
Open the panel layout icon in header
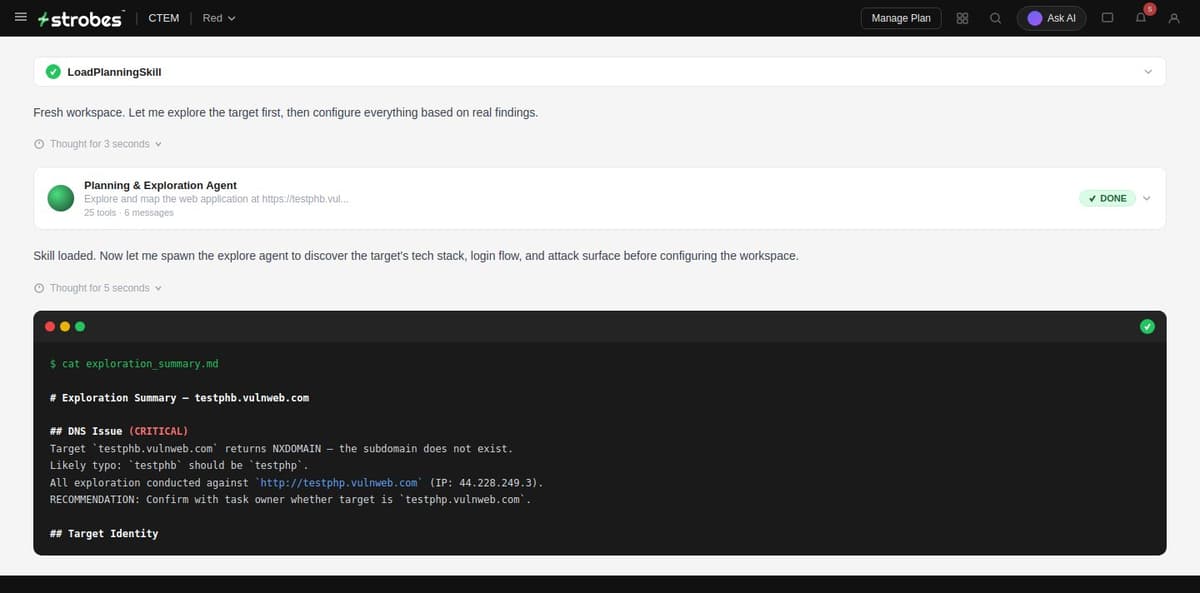coord(1107,18)
